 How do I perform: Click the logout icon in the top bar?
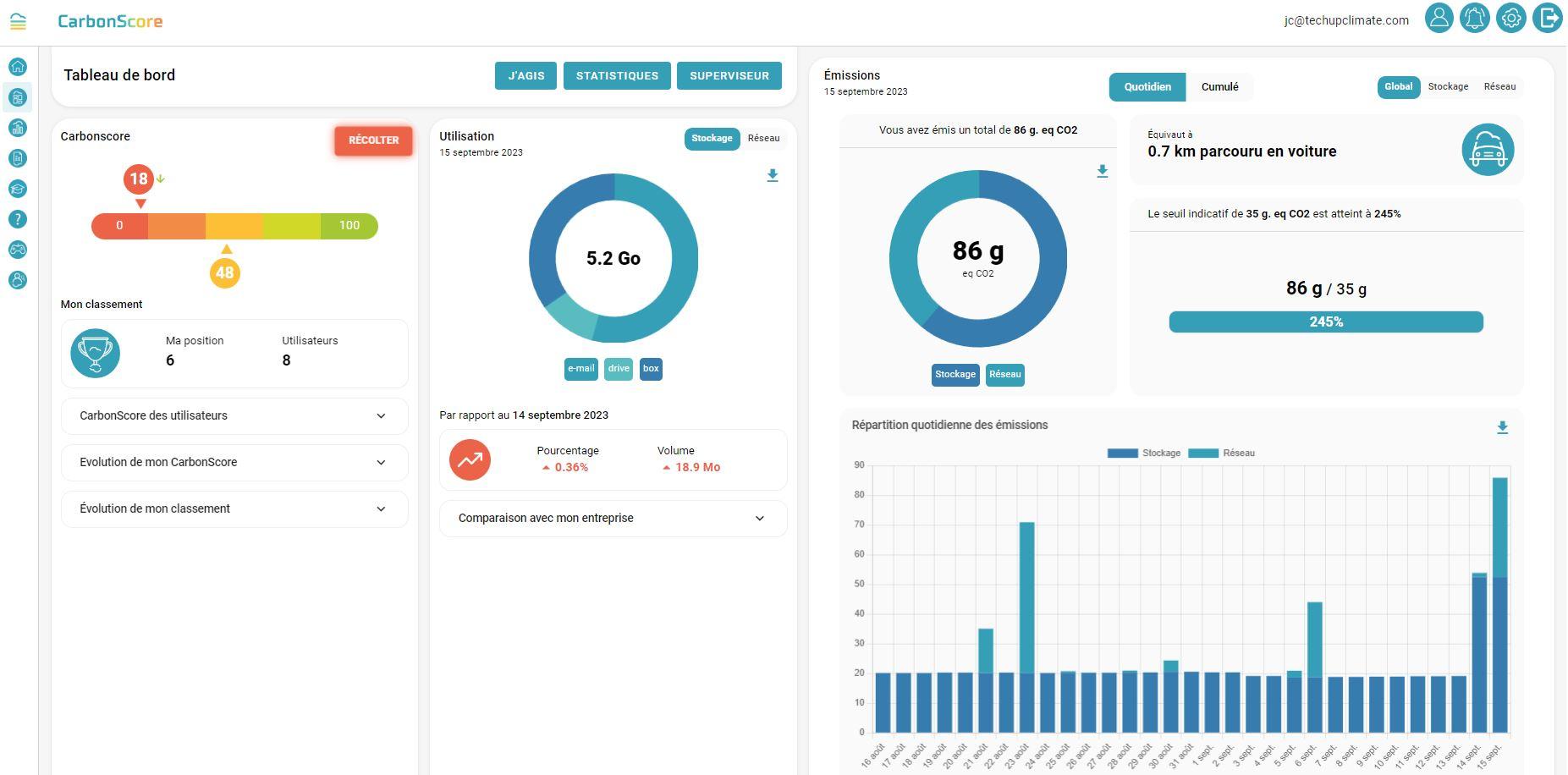tap(1548, 18)
